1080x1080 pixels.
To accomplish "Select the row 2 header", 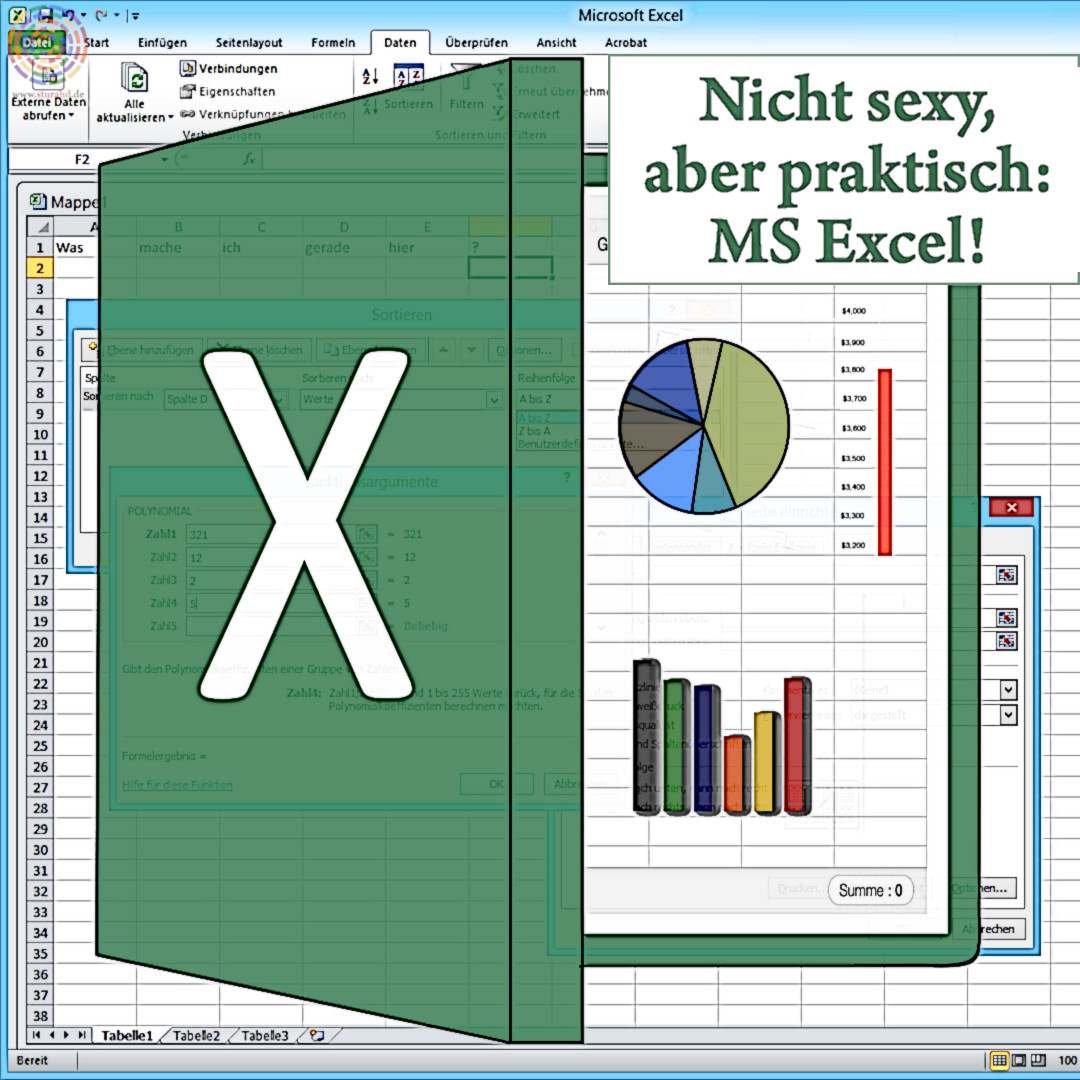I will [x=40, y=268].
